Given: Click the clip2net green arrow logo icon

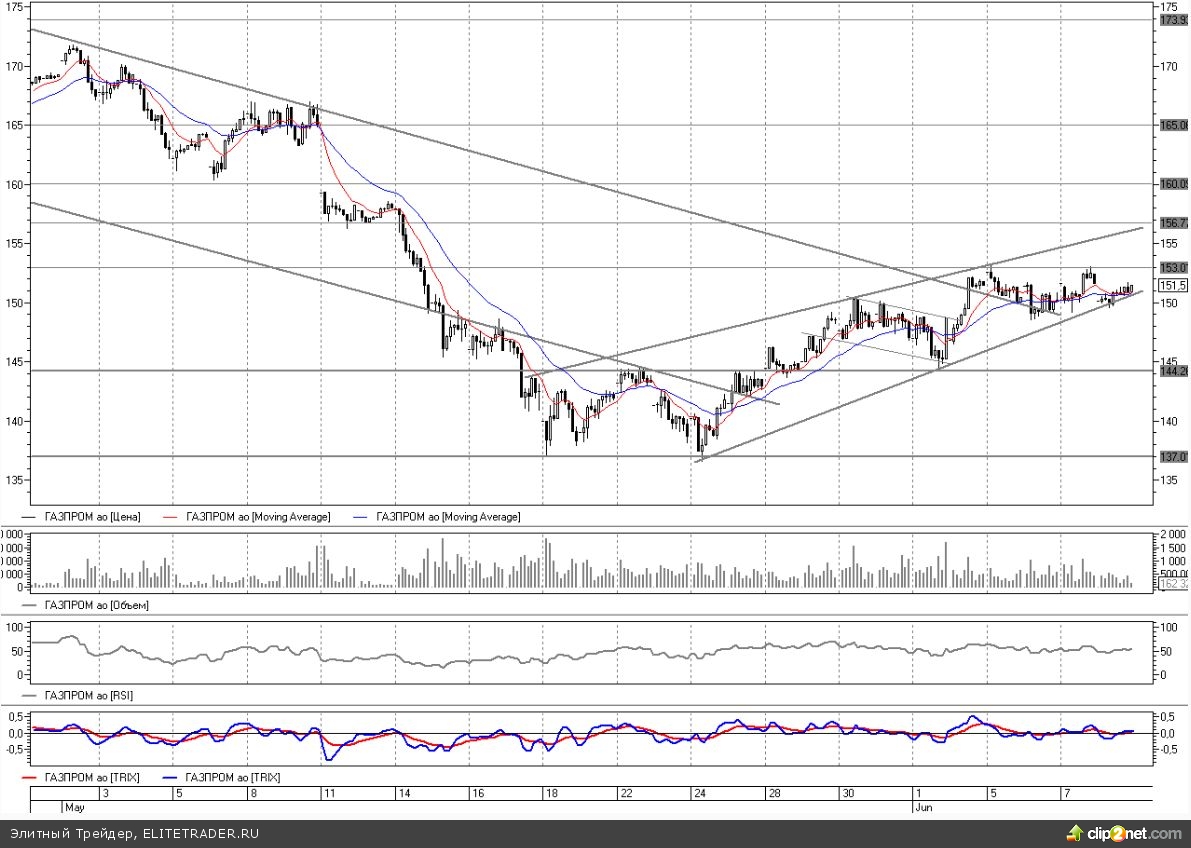Looking at the screenshot, I should point(1075,833).
